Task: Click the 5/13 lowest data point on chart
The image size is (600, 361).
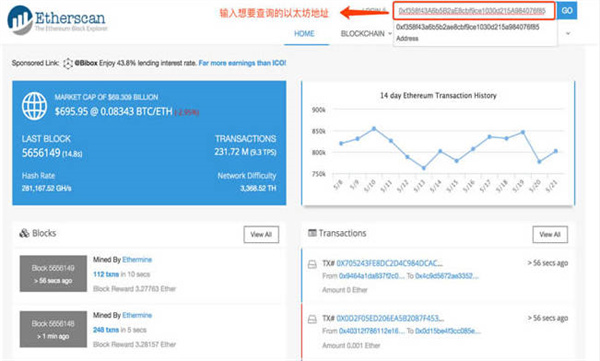Action: point(424,168)
